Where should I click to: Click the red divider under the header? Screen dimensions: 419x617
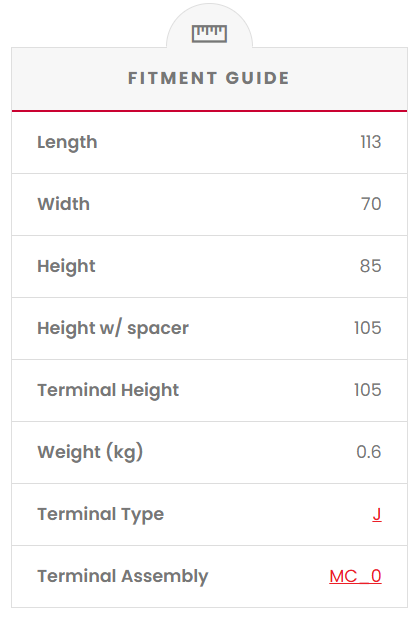[x=209, y=111]
